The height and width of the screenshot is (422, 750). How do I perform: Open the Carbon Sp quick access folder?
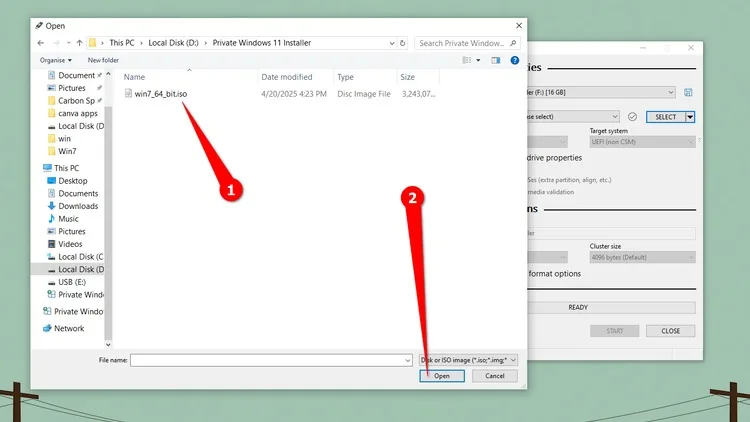[76, 101]
